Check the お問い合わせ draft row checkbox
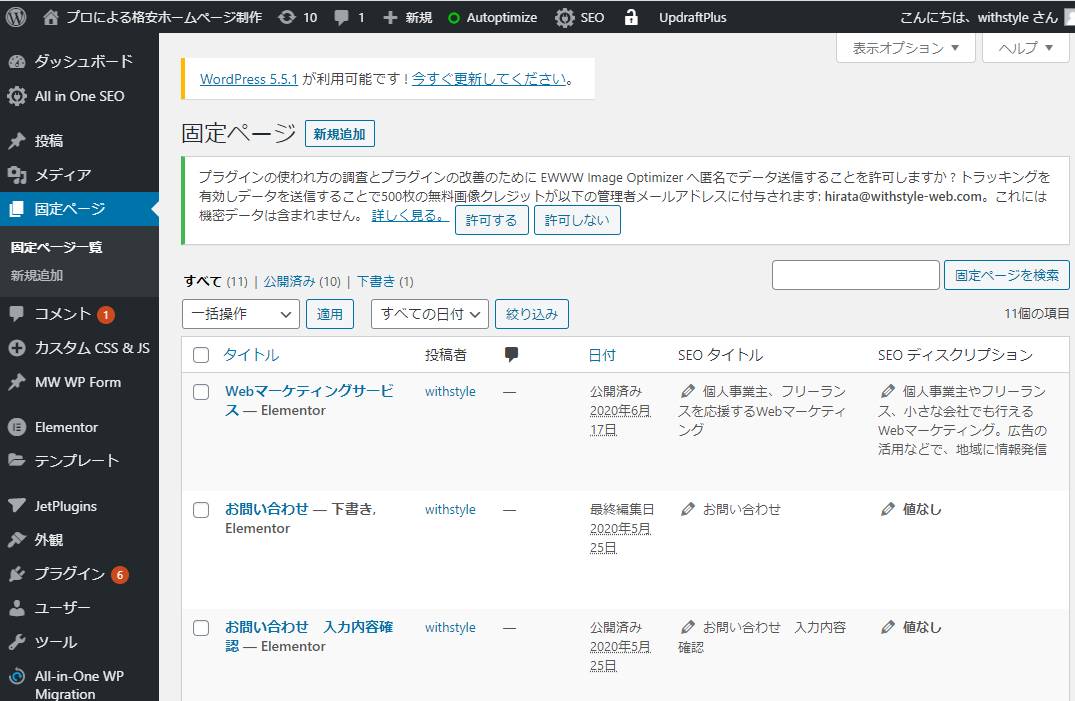This screenshot has width=1075, height=701. point(200,509)
